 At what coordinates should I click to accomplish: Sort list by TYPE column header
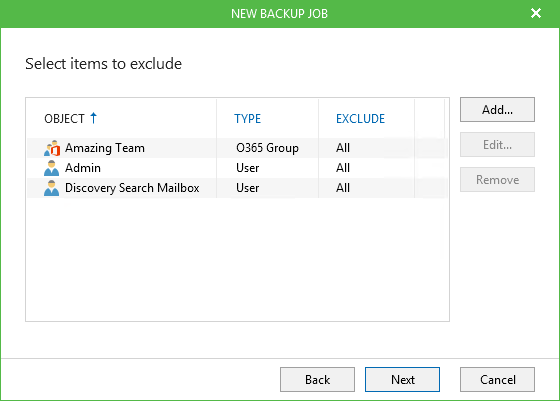[248, 119]
